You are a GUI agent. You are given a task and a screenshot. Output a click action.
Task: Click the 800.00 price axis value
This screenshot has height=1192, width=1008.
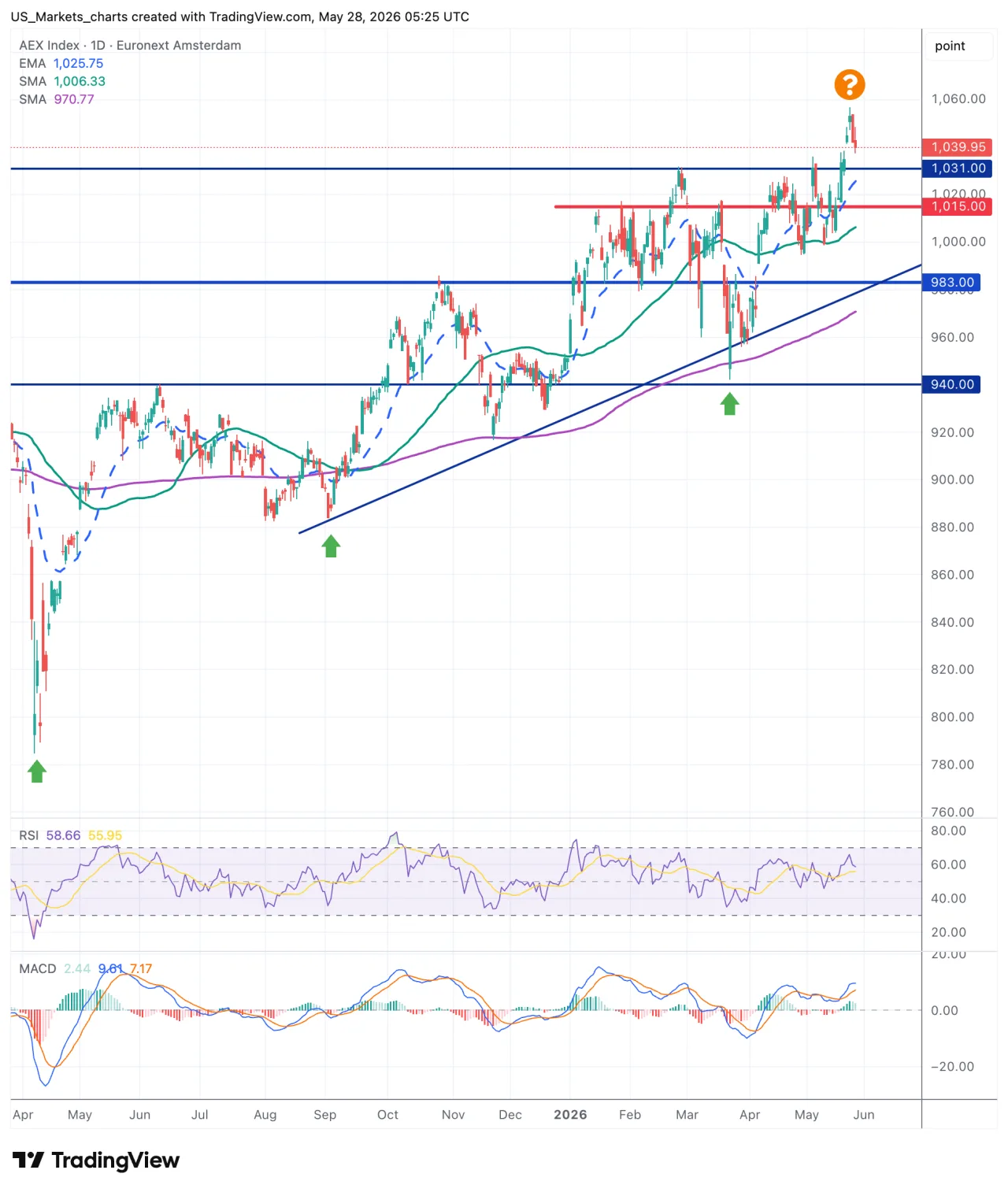(x=953, y=717)
